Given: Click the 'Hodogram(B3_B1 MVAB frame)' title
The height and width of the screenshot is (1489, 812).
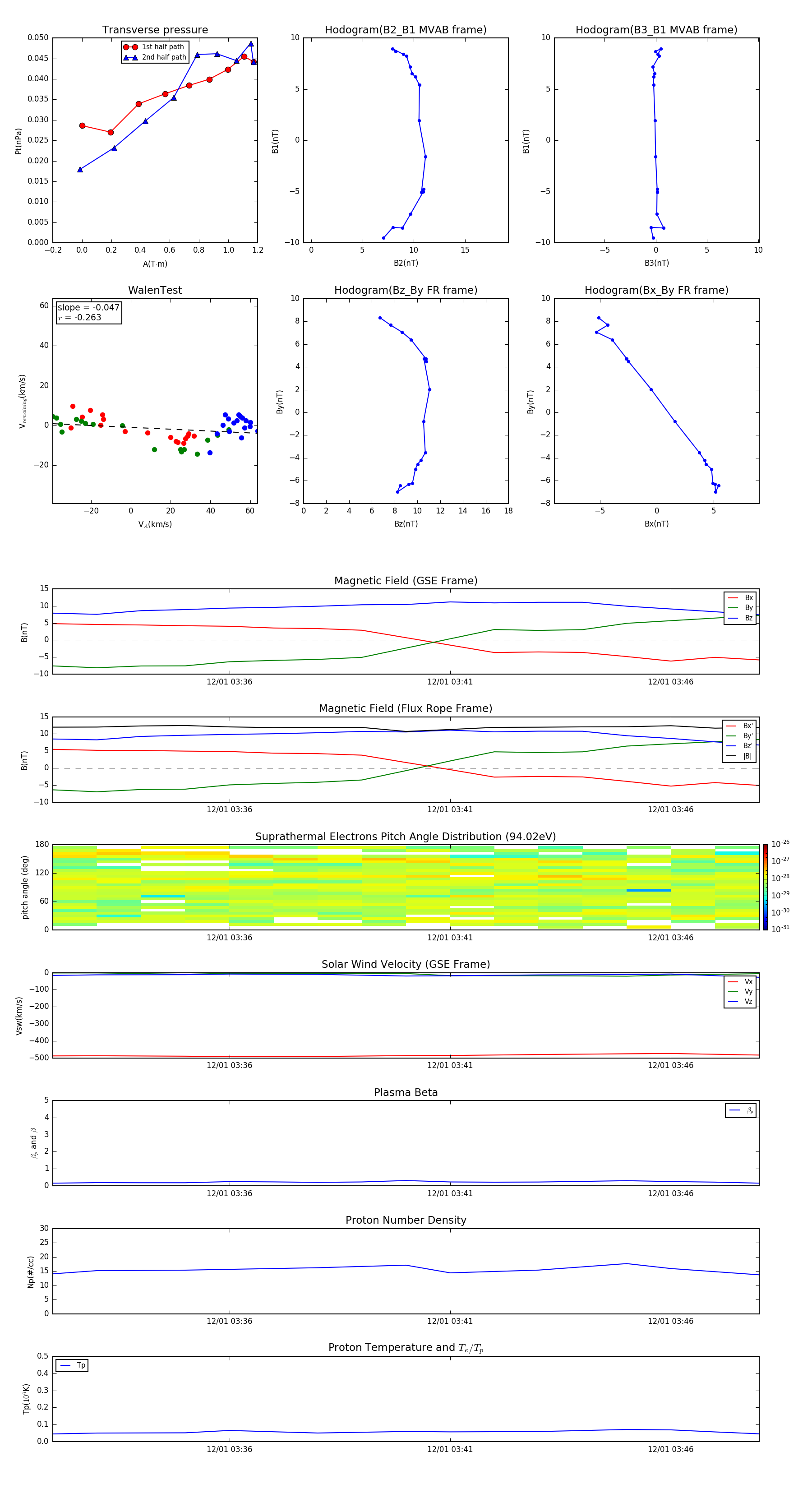Looking at the screenshot, I should [x=656, y=30].
